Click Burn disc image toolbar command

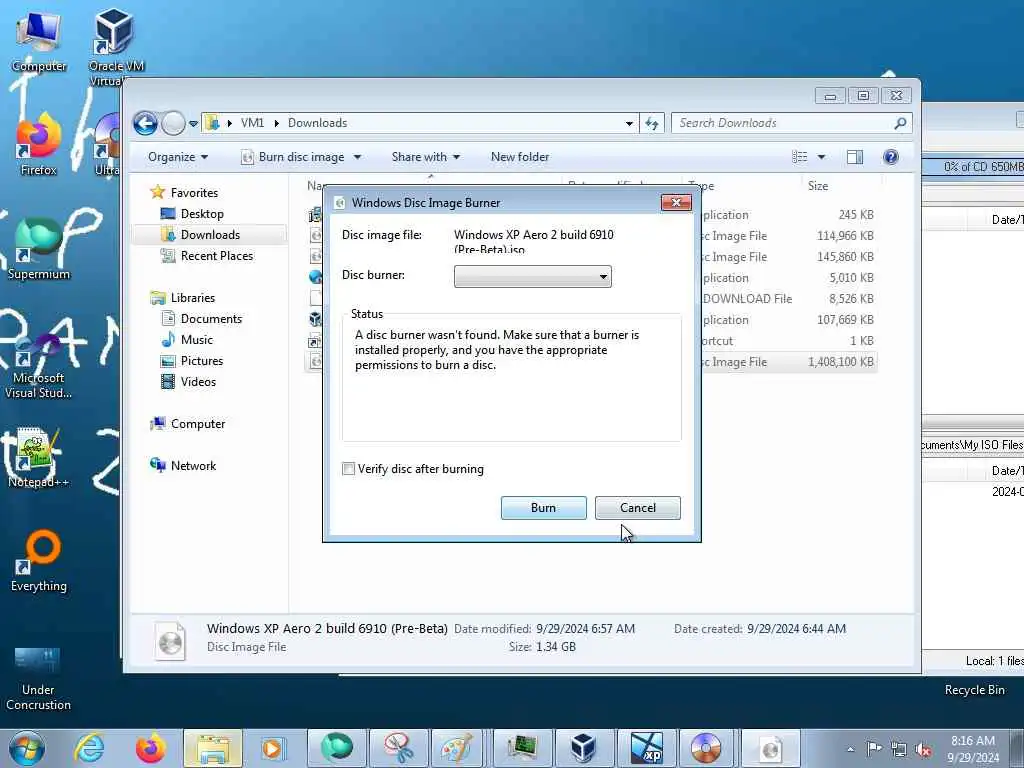(x=294, y=157)
